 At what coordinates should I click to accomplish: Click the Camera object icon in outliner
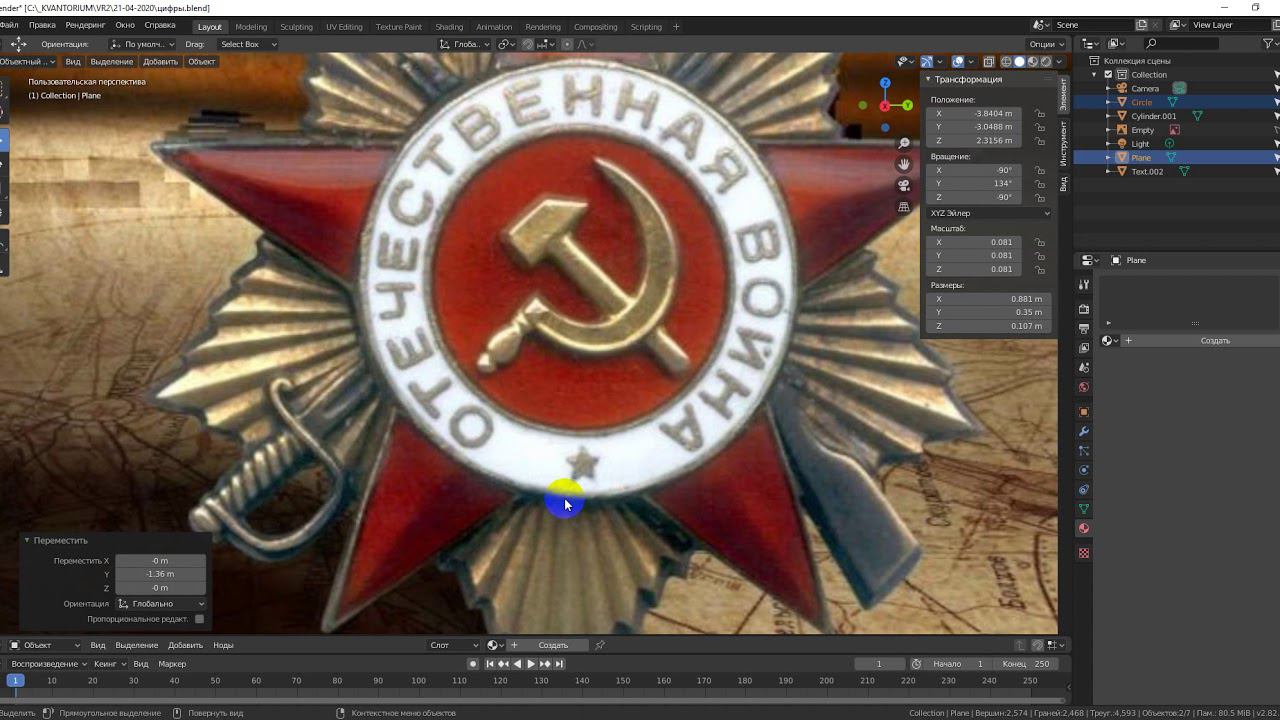[x=1123, y=88]
